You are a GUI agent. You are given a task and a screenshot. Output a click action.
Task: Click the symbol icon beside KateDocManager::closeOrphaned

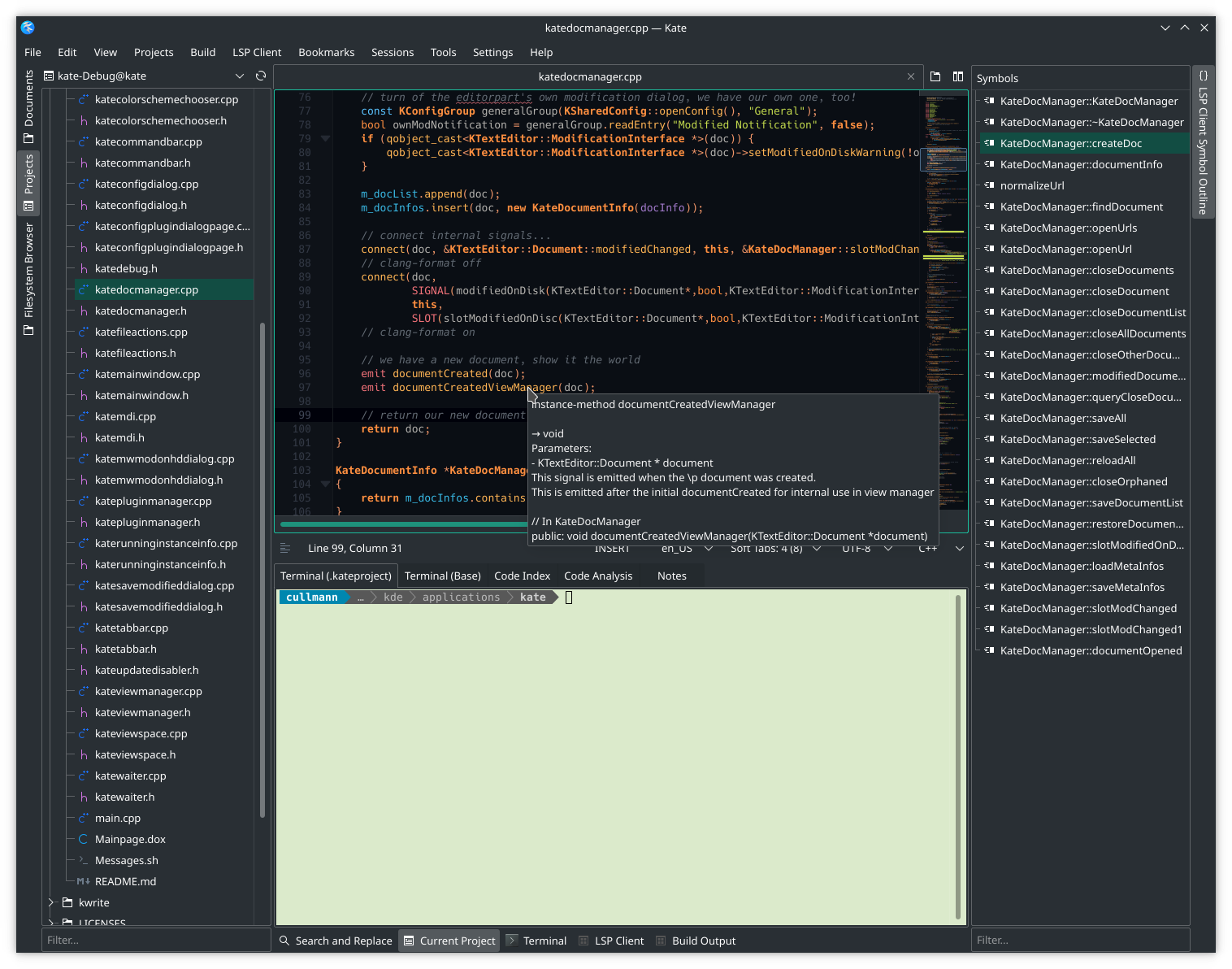click(x=989, y=481)
